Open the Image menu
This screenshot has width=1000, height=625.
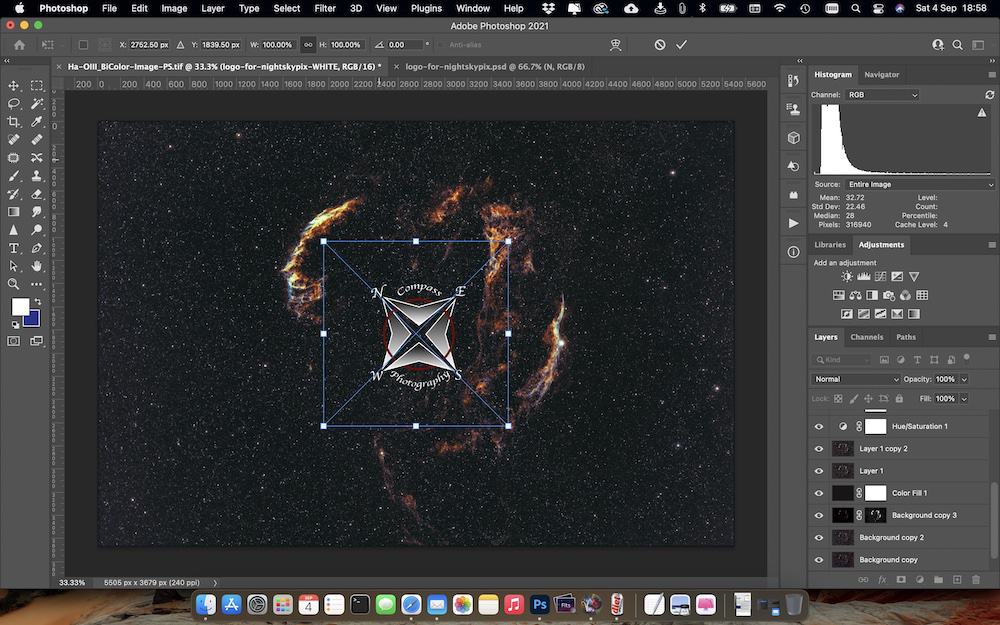coord(174,8)
